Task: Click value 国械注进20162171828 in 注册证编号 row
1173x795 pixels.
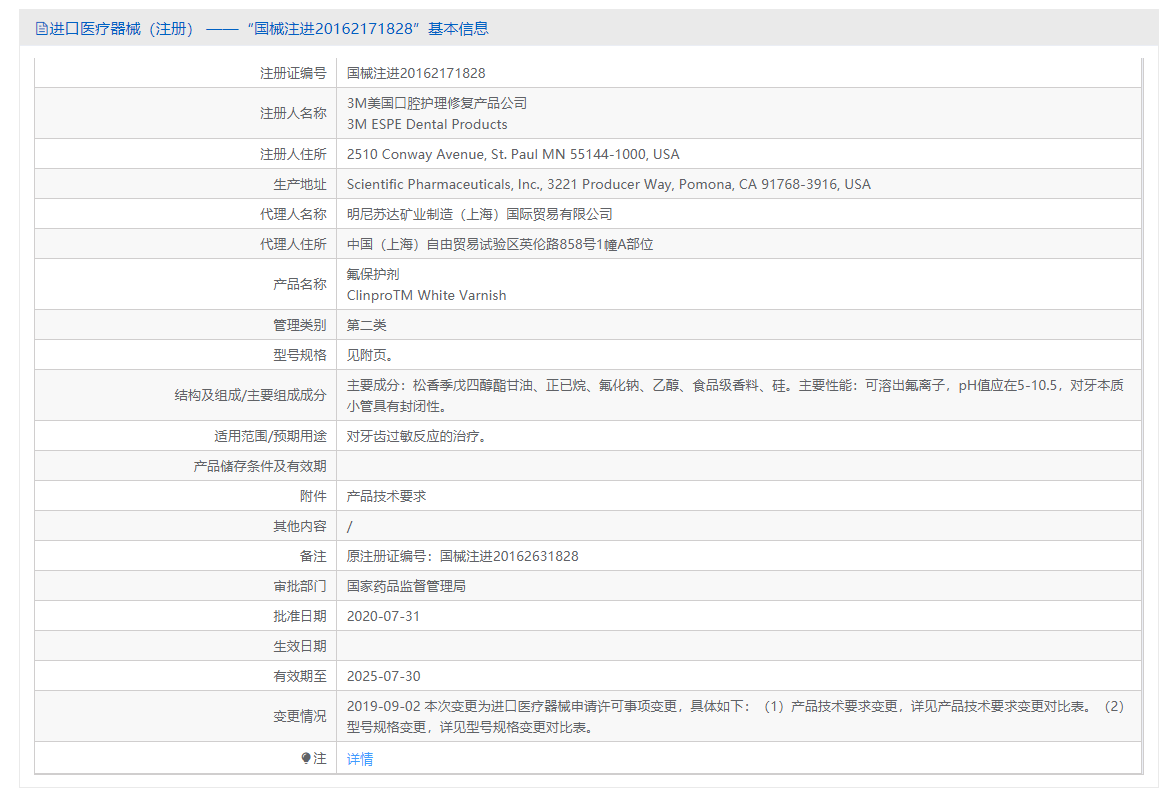Action: 416,73
